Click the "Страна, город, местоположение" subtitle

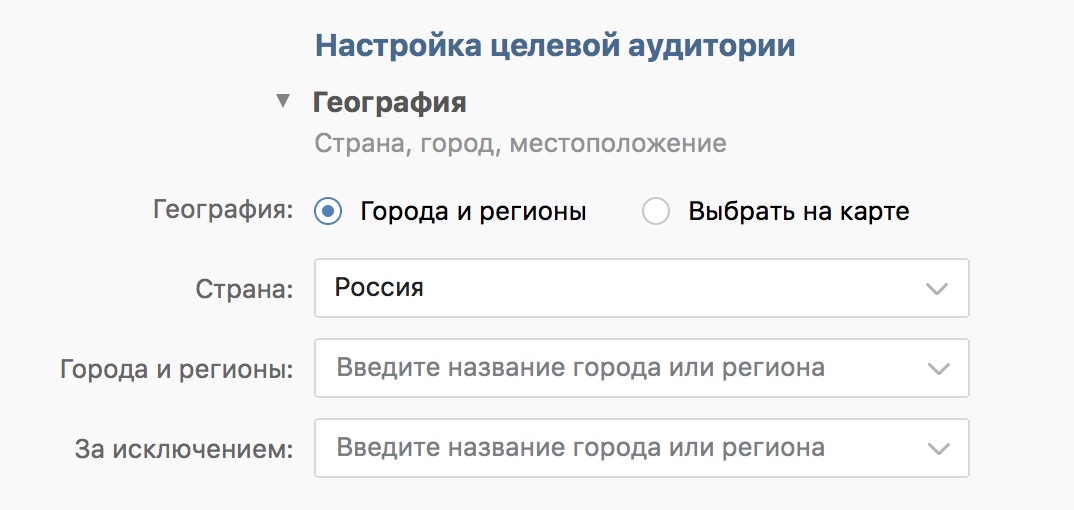(520, 143)
